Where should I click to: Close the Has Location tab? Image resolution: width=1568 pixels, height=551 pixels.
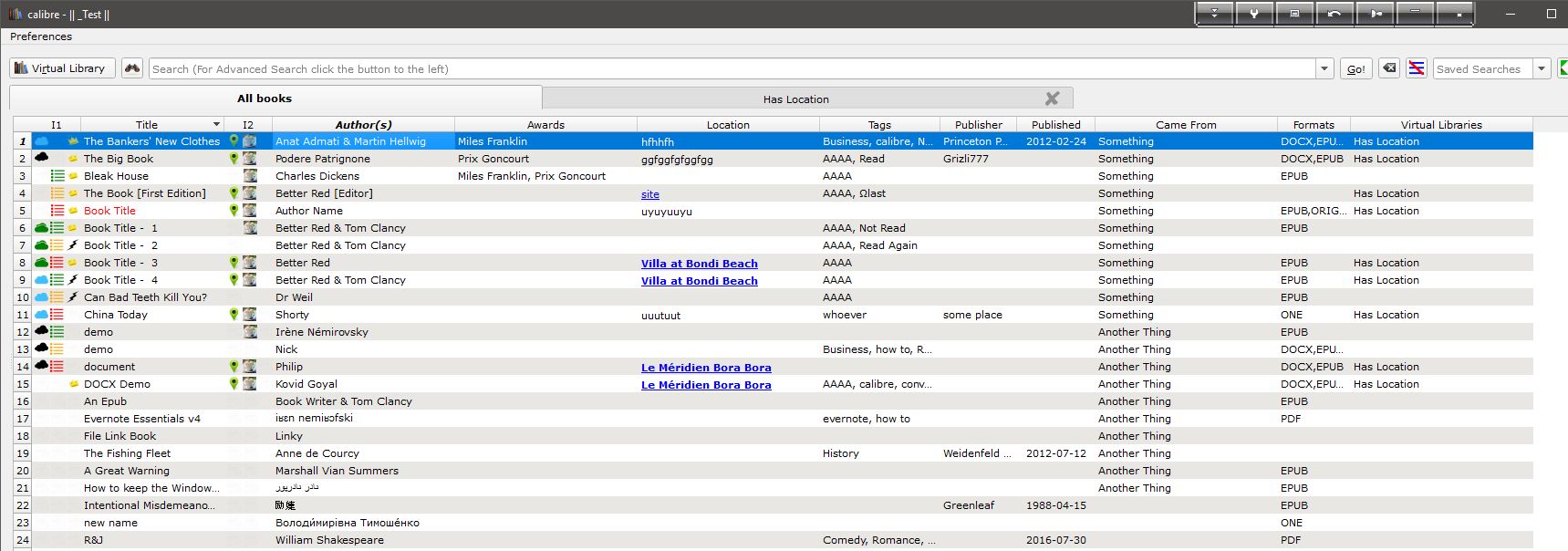pos(1052,99)
